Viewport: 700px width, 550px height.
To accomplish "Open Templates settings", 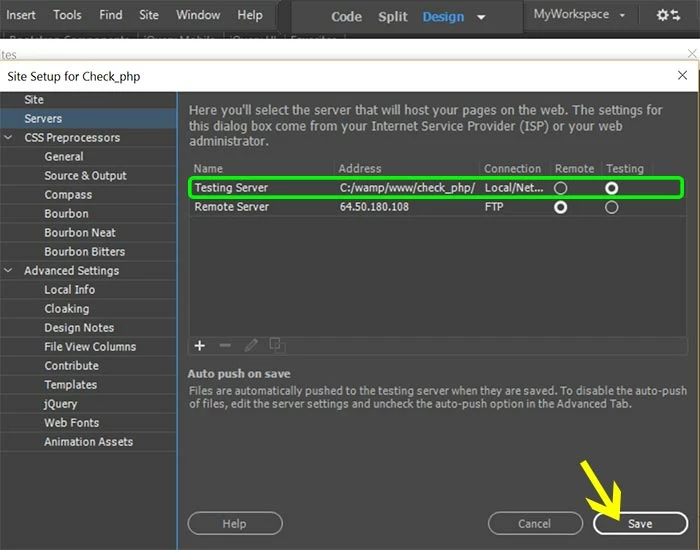I will coord(71,385).
